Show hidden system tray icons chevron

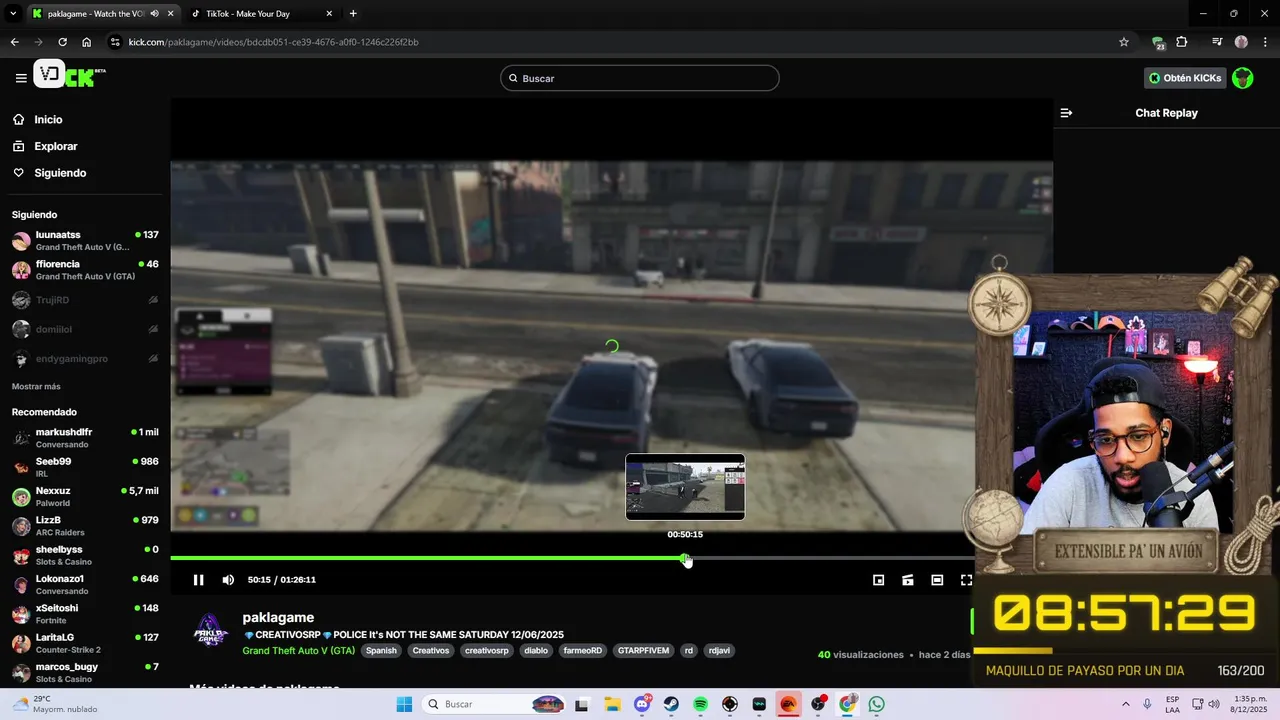[x=1126, y=704]
